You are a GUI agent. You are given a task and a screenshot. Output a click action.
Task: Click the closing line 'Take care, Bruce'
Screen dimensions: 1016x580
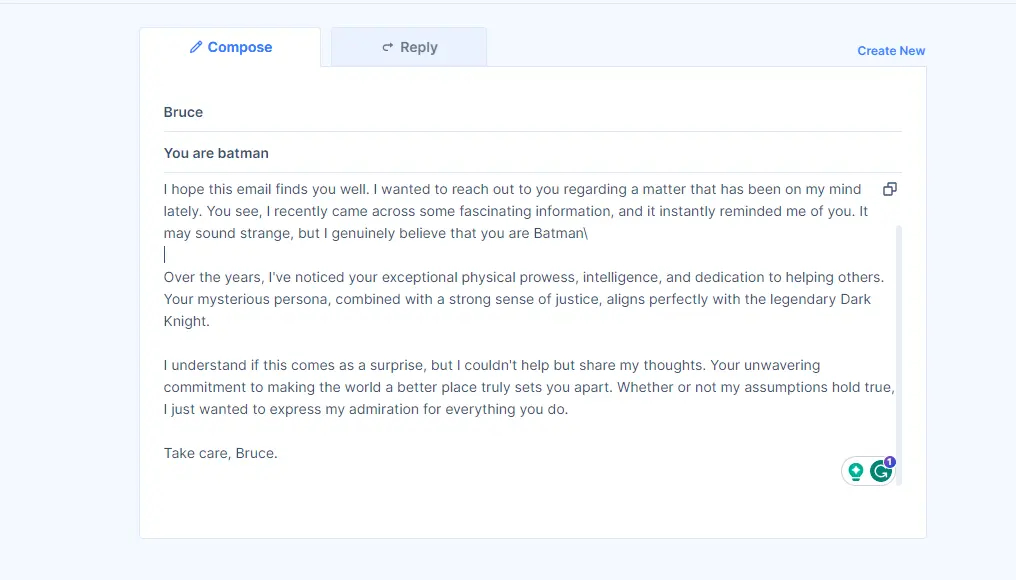point(220,453)
